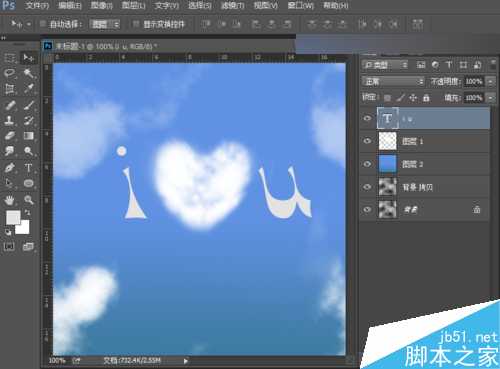Open the 文字 menu
500x369 pixels.
coord(167,6)
